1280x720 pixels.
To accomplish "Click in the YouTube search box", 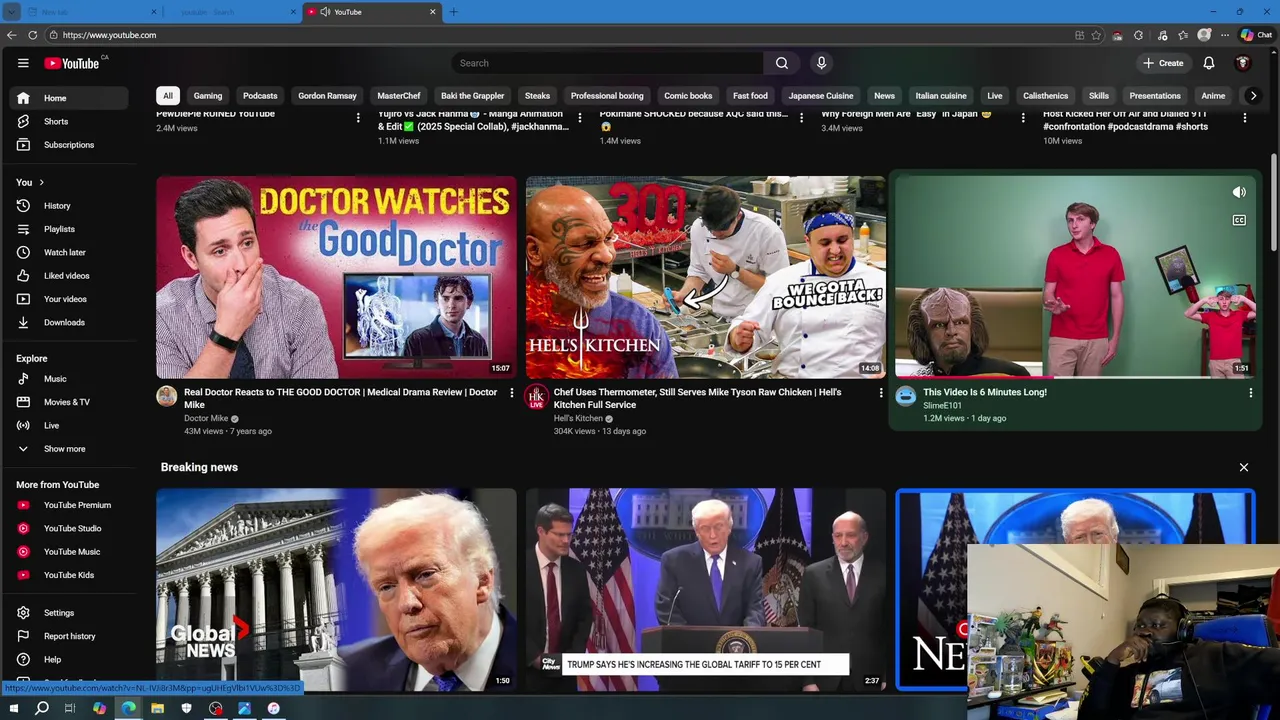I will [x=607, y=63].
